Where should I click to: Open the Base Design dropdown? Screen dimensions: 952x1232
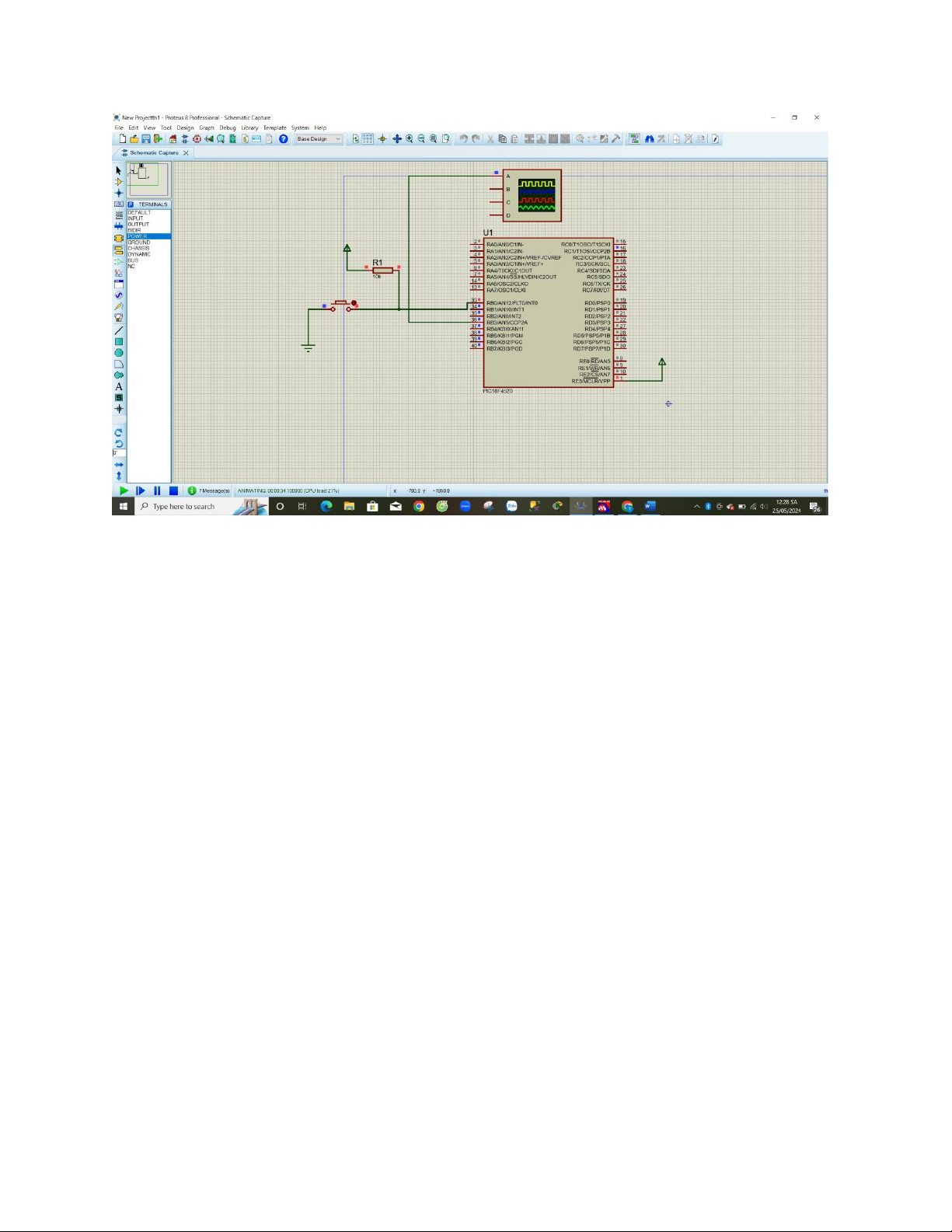[x=319, y=139]
